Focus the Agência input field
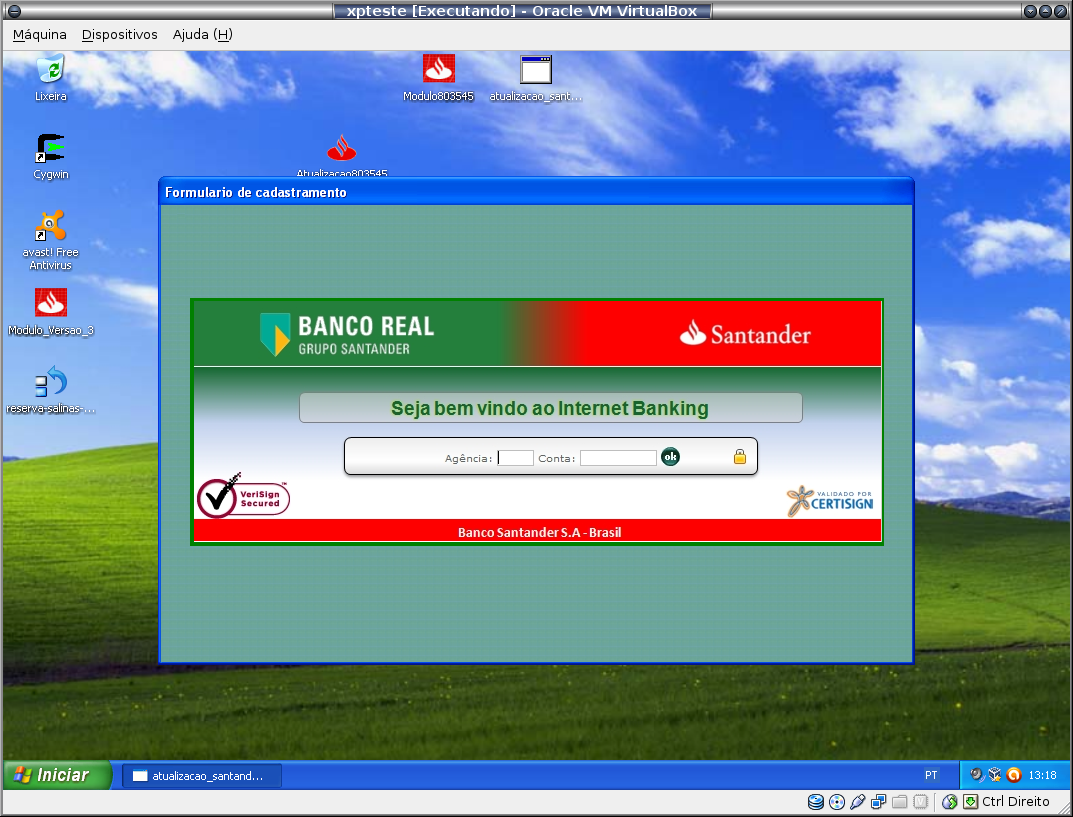 515,458
